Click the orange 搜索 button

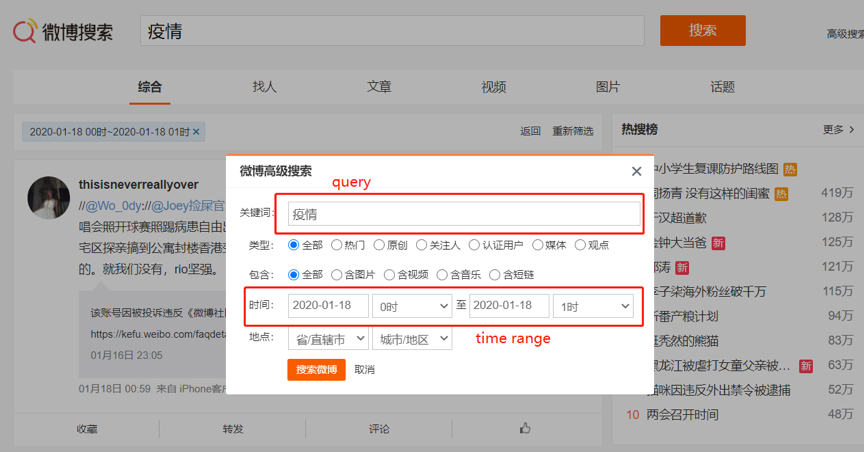[703, 30]
